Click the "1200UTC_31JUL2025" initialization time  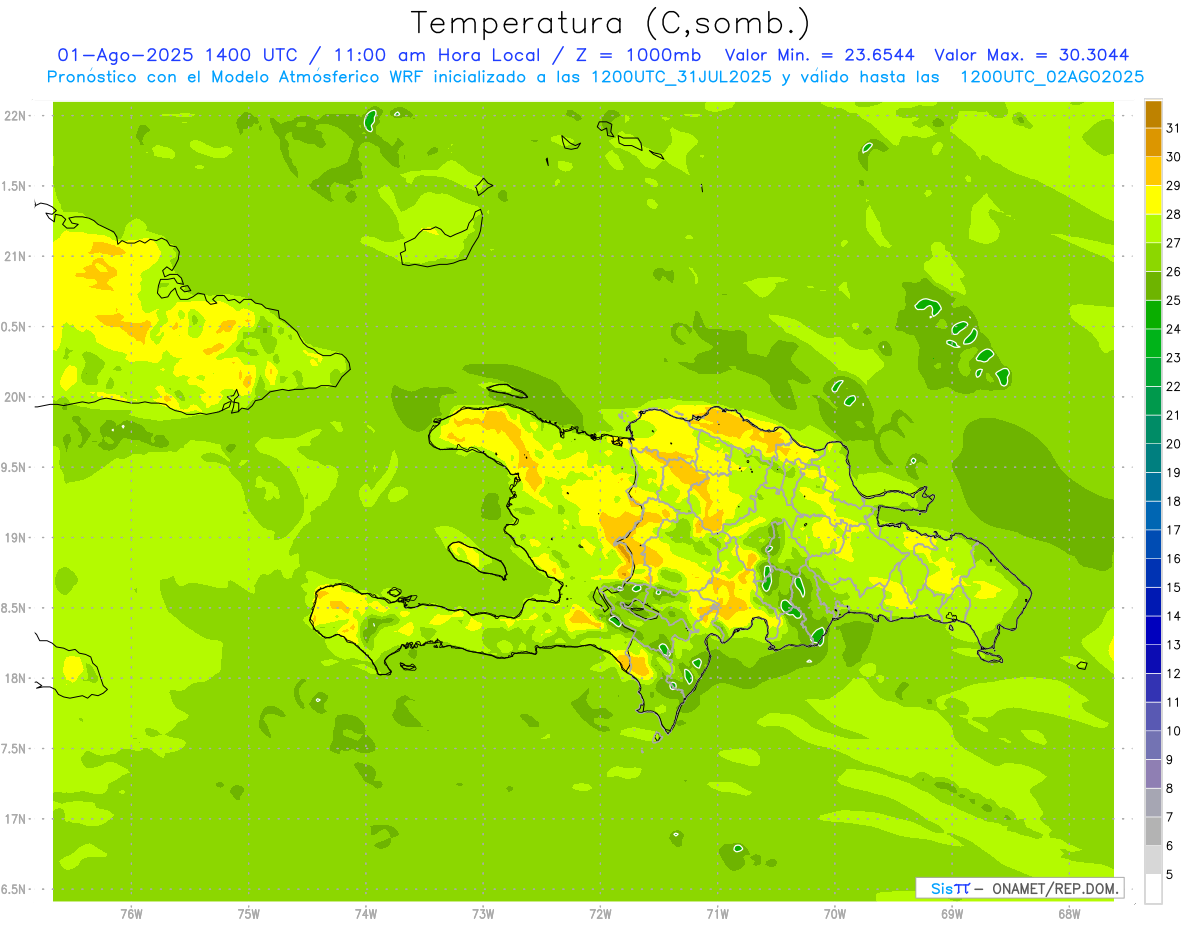pyautogui.click(x=681, y=77)
